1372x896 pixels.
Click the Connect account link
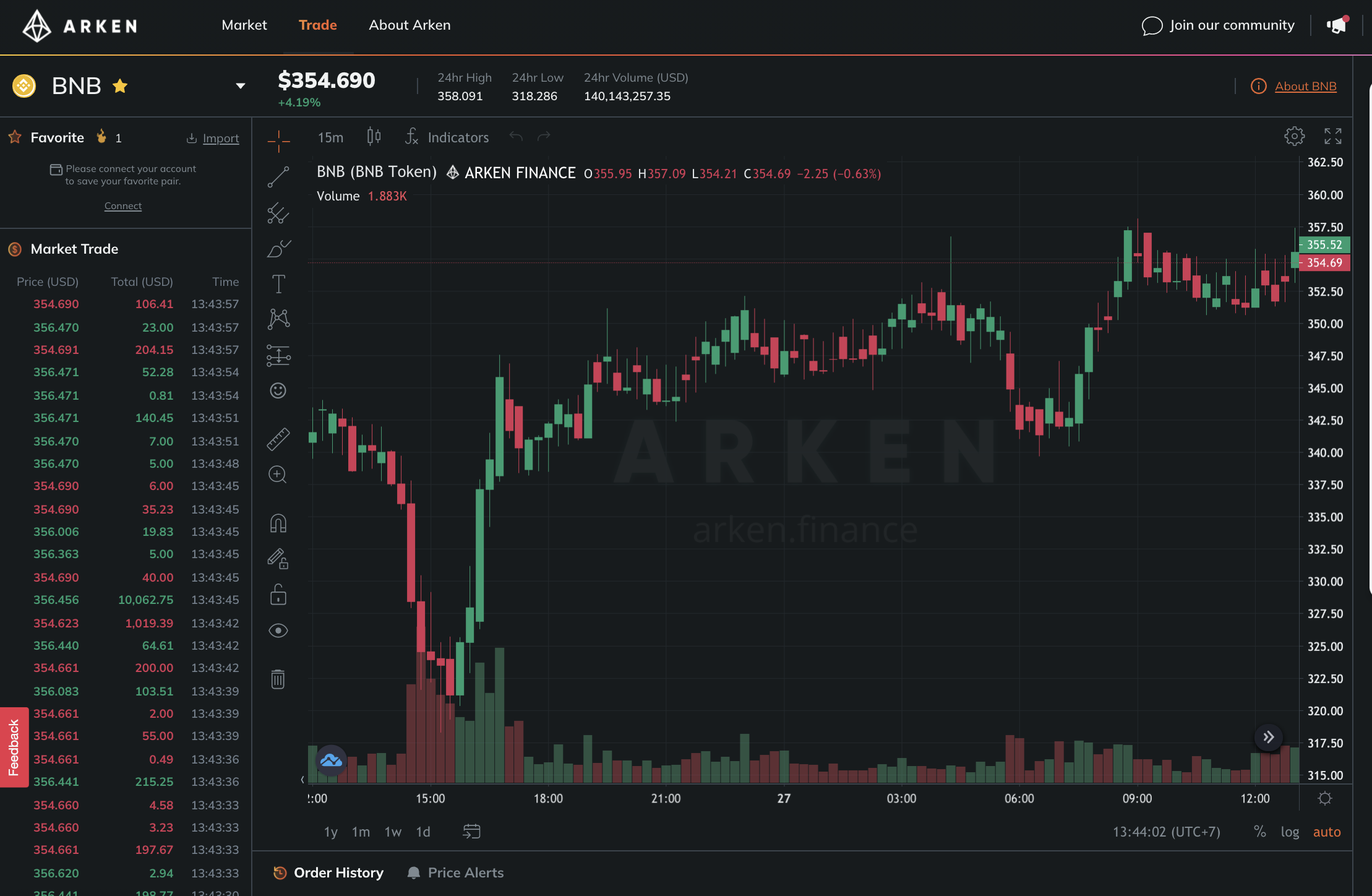point(123,206)
